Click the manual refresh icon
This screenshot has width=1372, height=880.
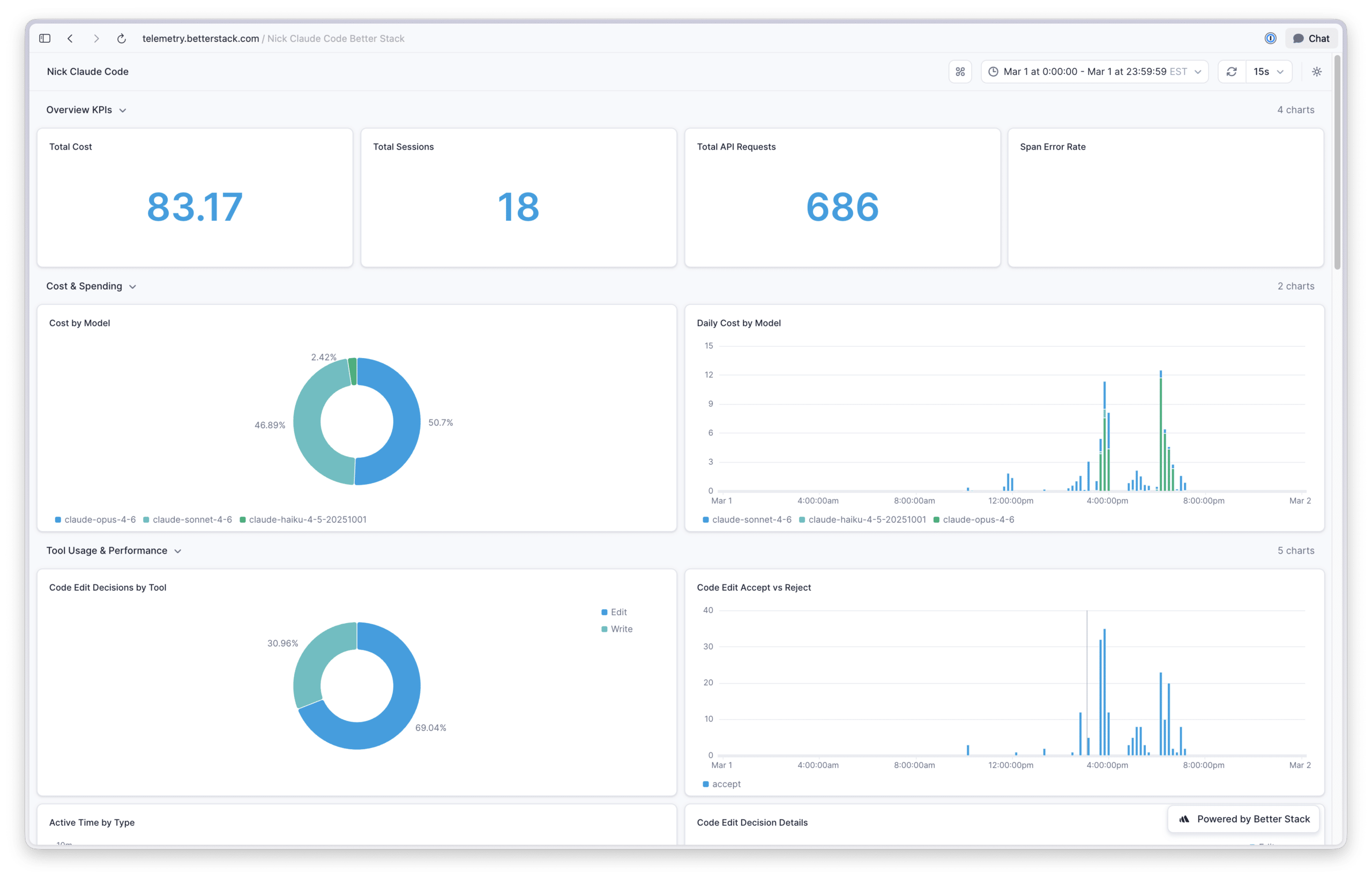click(1232, 71)
